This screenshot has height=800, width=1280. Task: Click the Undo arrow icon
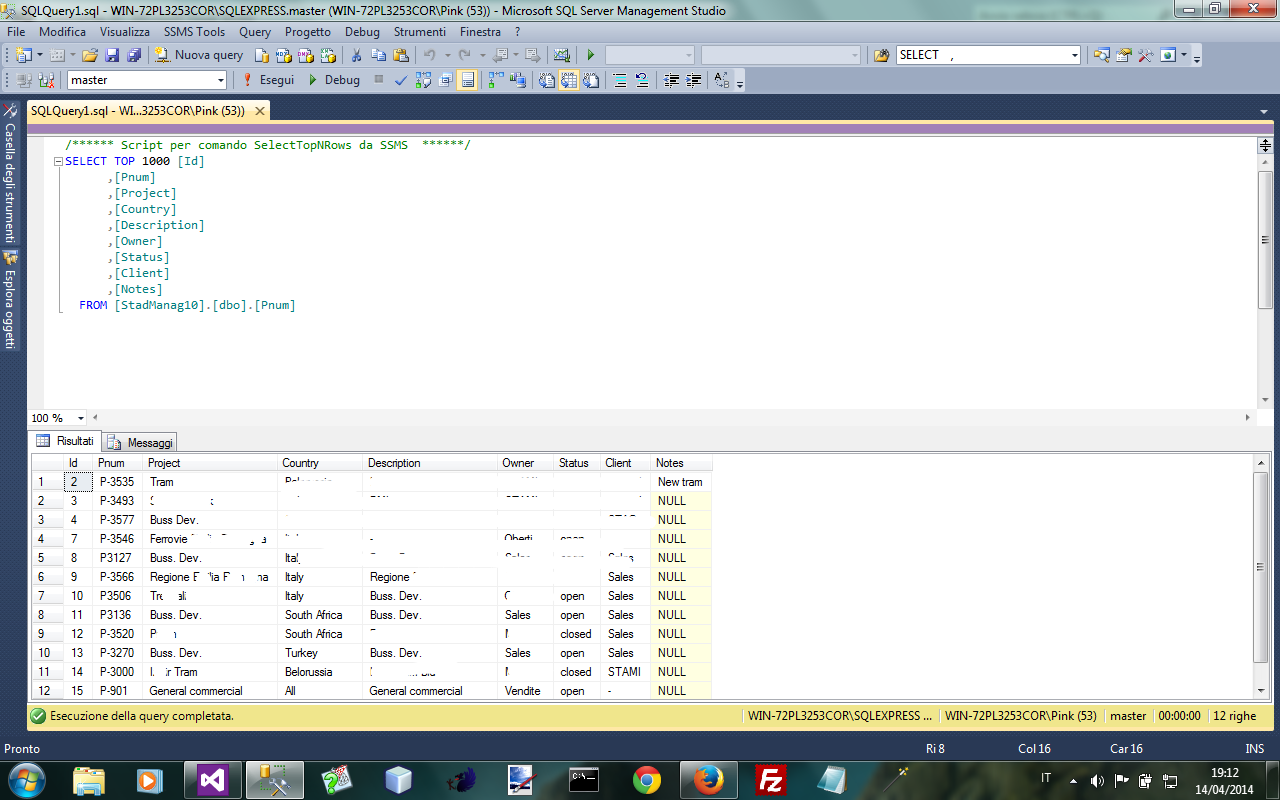tap(429, 55)
